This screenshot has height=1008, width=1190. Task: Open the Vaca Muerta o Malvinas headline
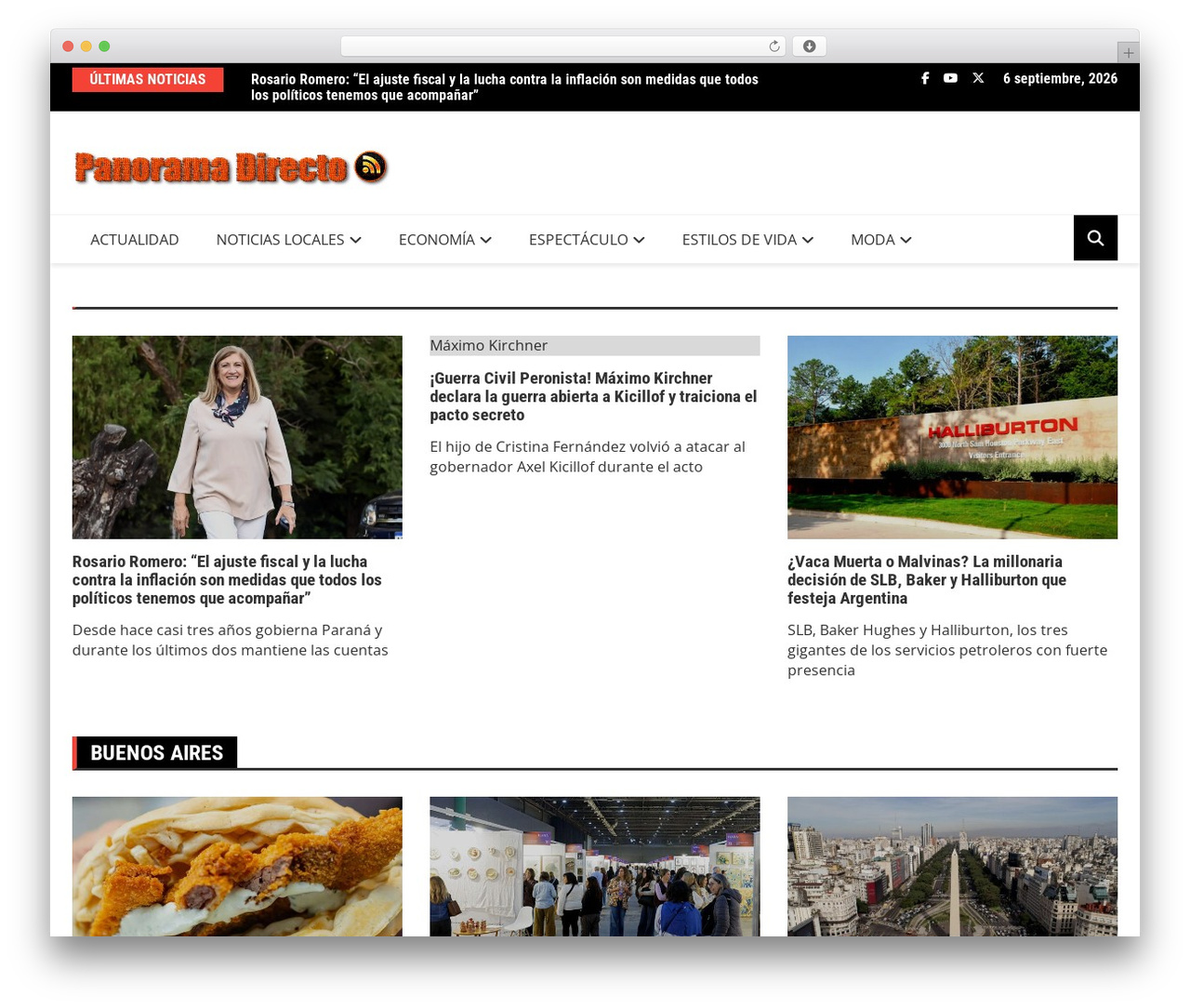pos(927,579)
